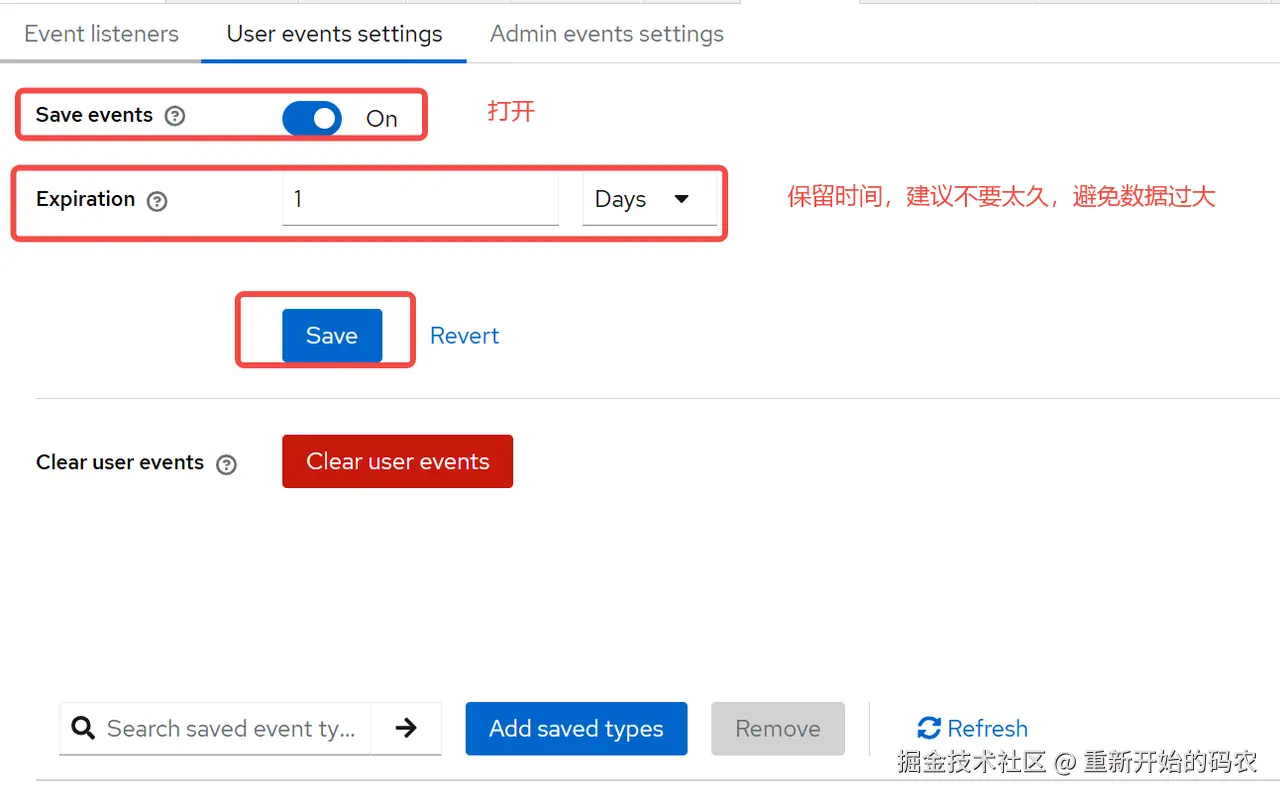Click the Add saved types button

576,728
